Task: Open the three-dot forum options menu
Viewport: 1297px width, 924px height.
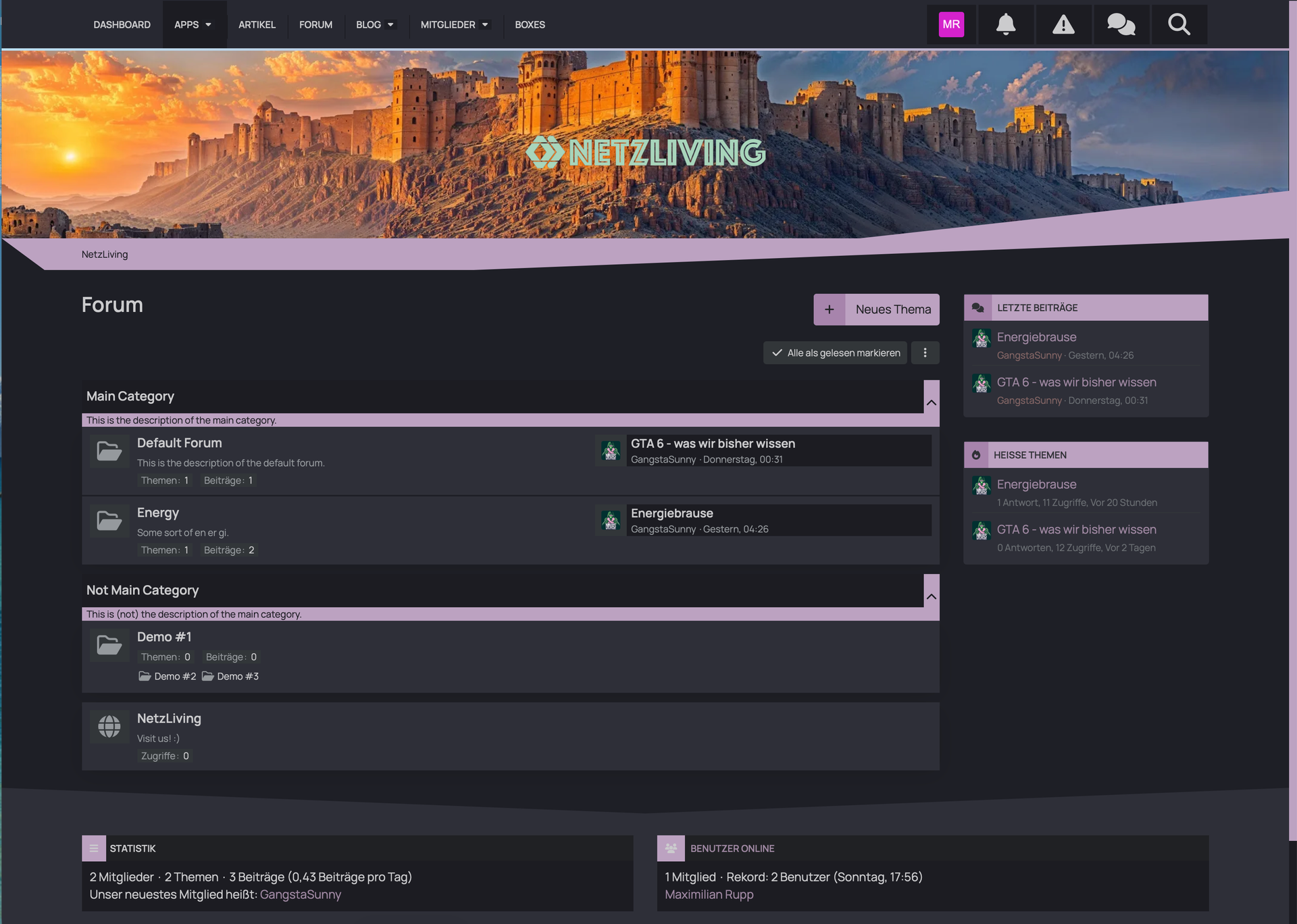Action: coord(925,353)
